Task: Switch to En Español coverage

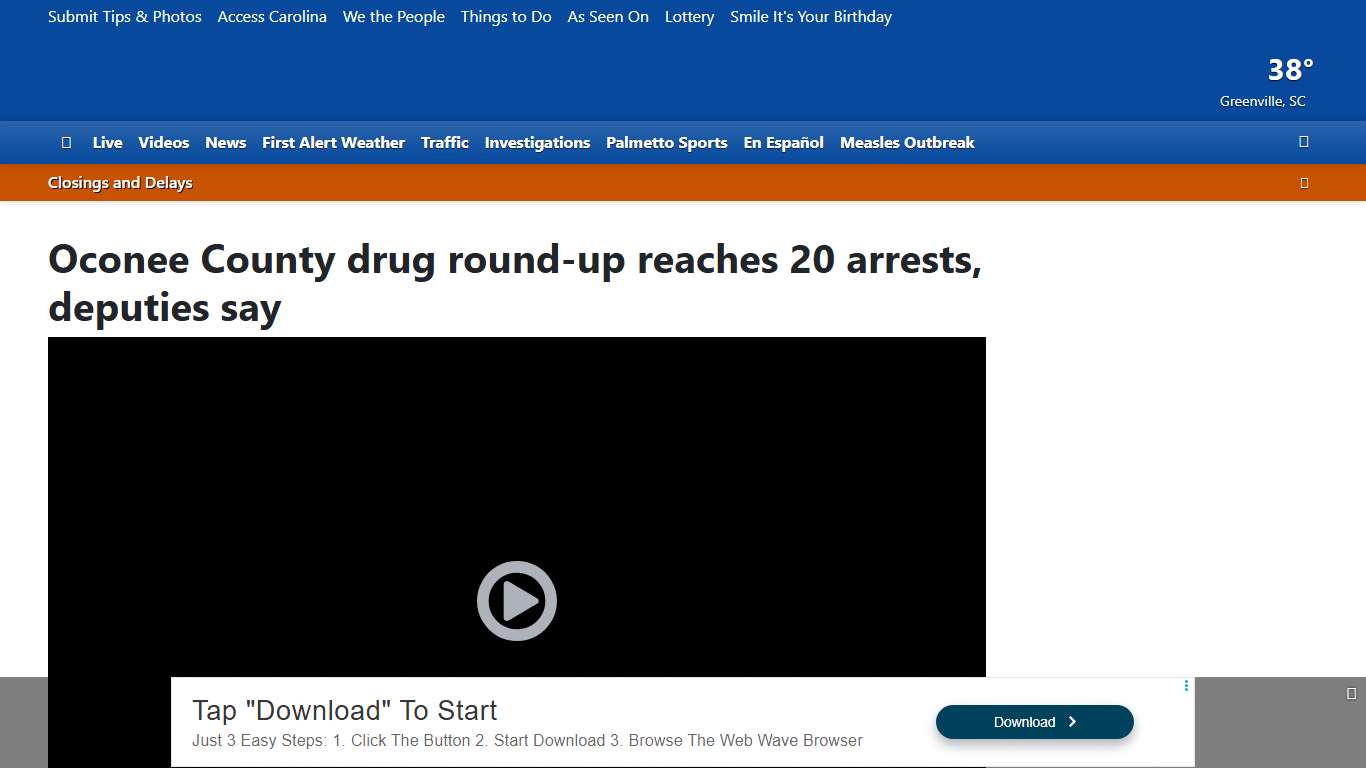Action: (783, 142)
